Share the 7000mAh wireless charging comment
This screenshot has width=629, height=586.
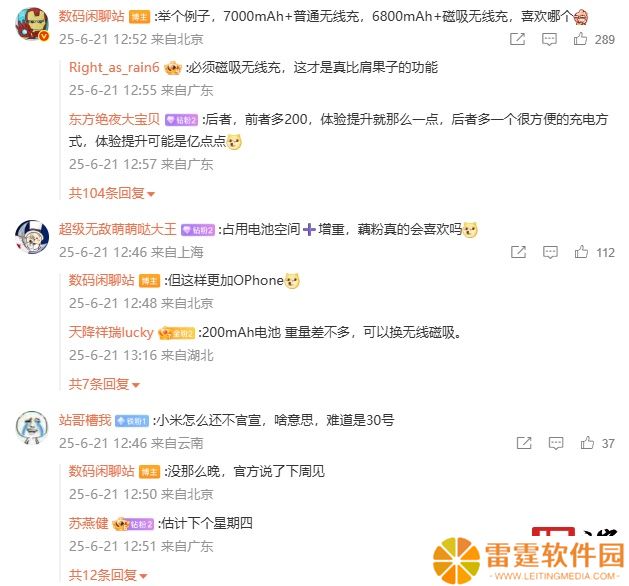tap(517, 39)
